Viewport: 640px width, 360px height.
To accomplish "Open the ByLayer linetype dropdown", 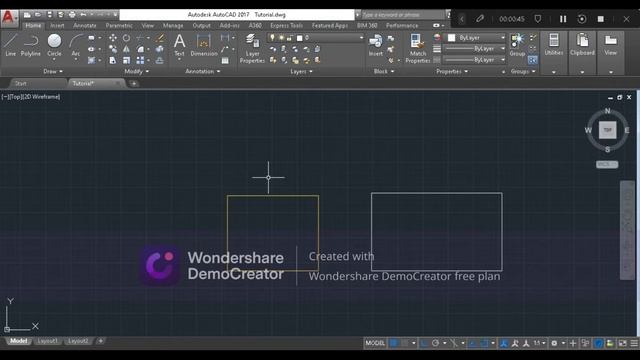I will pos(475,60).
